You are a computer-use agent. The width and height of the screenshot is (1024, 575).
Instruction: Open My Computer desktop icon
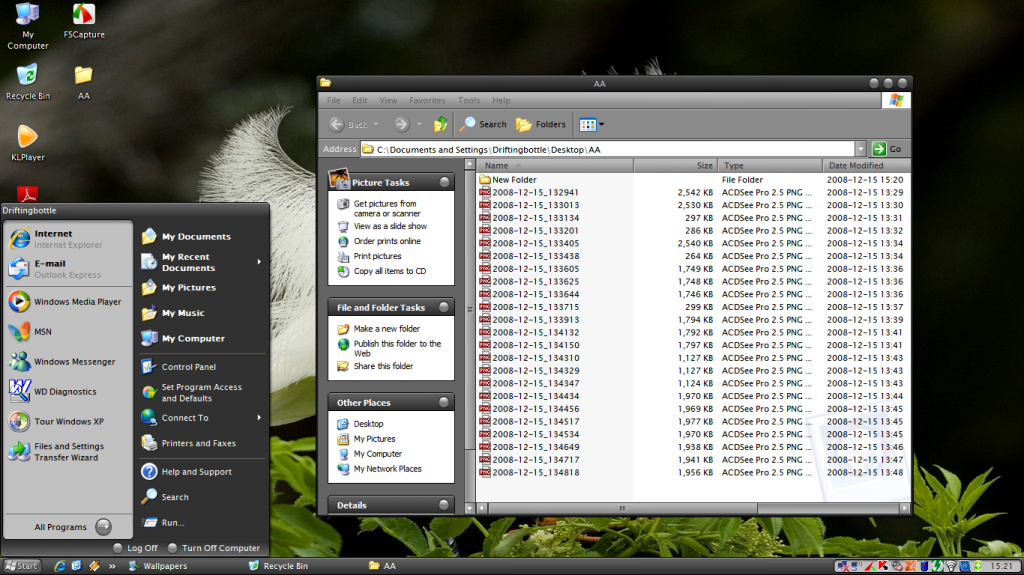(27, 27)
